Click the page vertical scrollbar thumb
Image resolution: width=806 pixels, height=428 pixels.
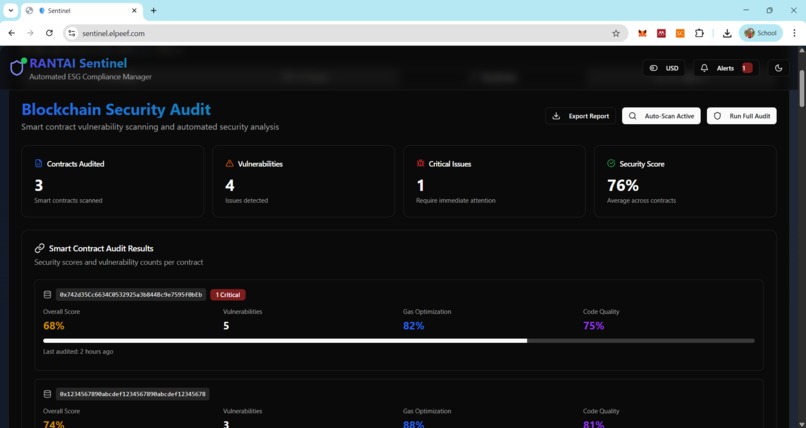802,88
